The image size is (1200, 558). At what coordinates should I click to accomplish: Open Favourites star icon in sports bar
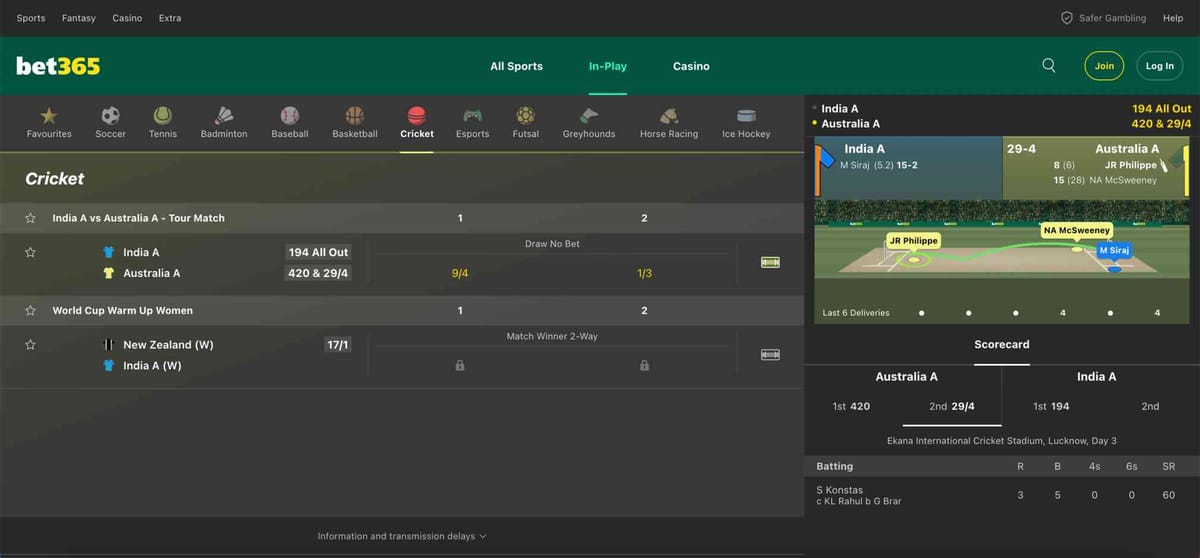coord(48,116)
